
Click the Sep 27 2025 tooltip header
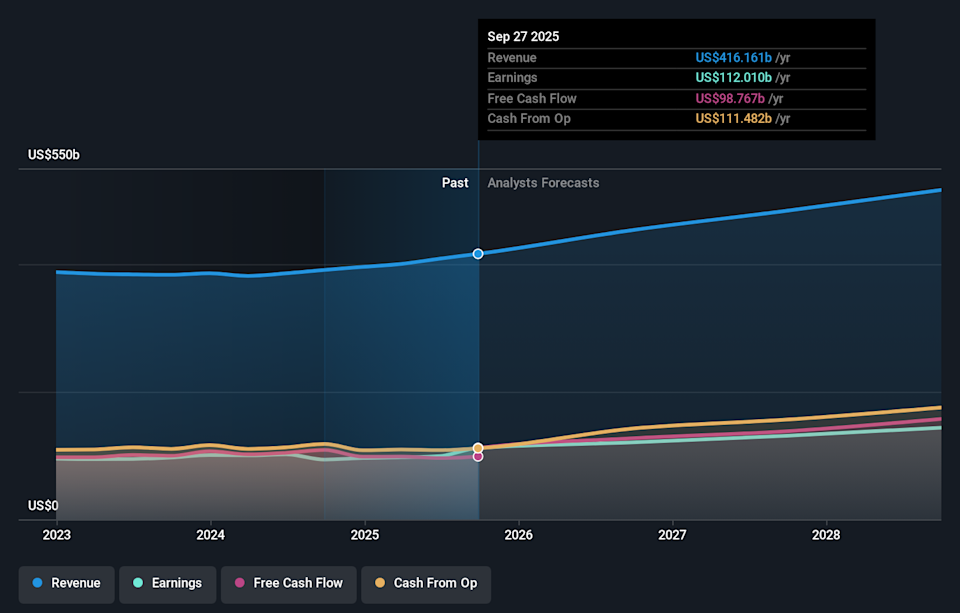tap(523, 36)
